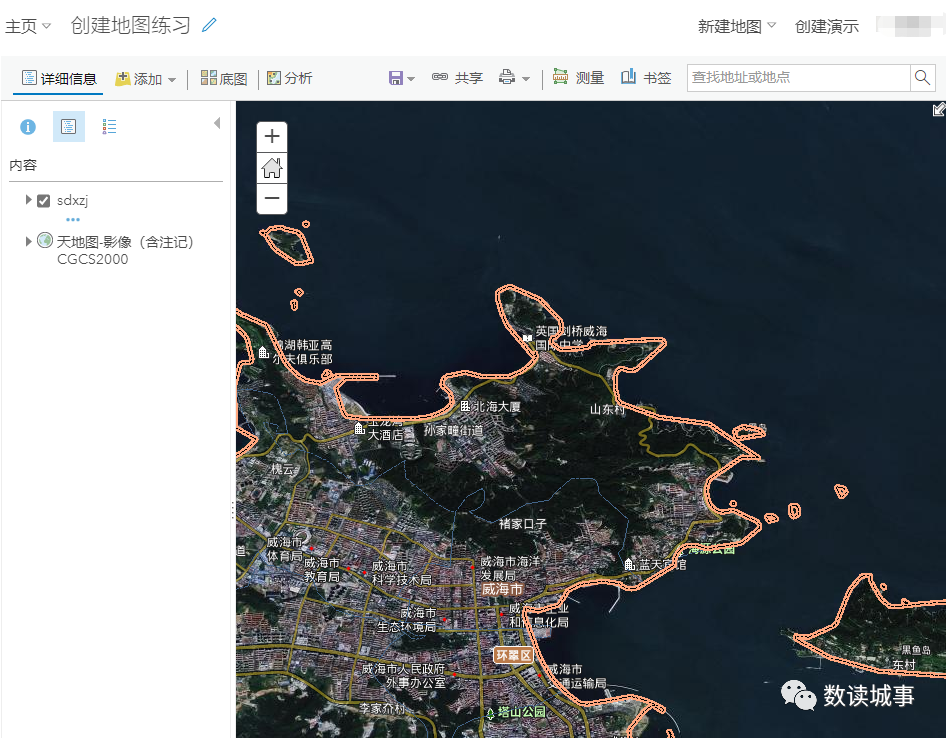Screen dimensions: 946x738
Task: Click the 创建演示 link
Action: (x=826, y=26)
